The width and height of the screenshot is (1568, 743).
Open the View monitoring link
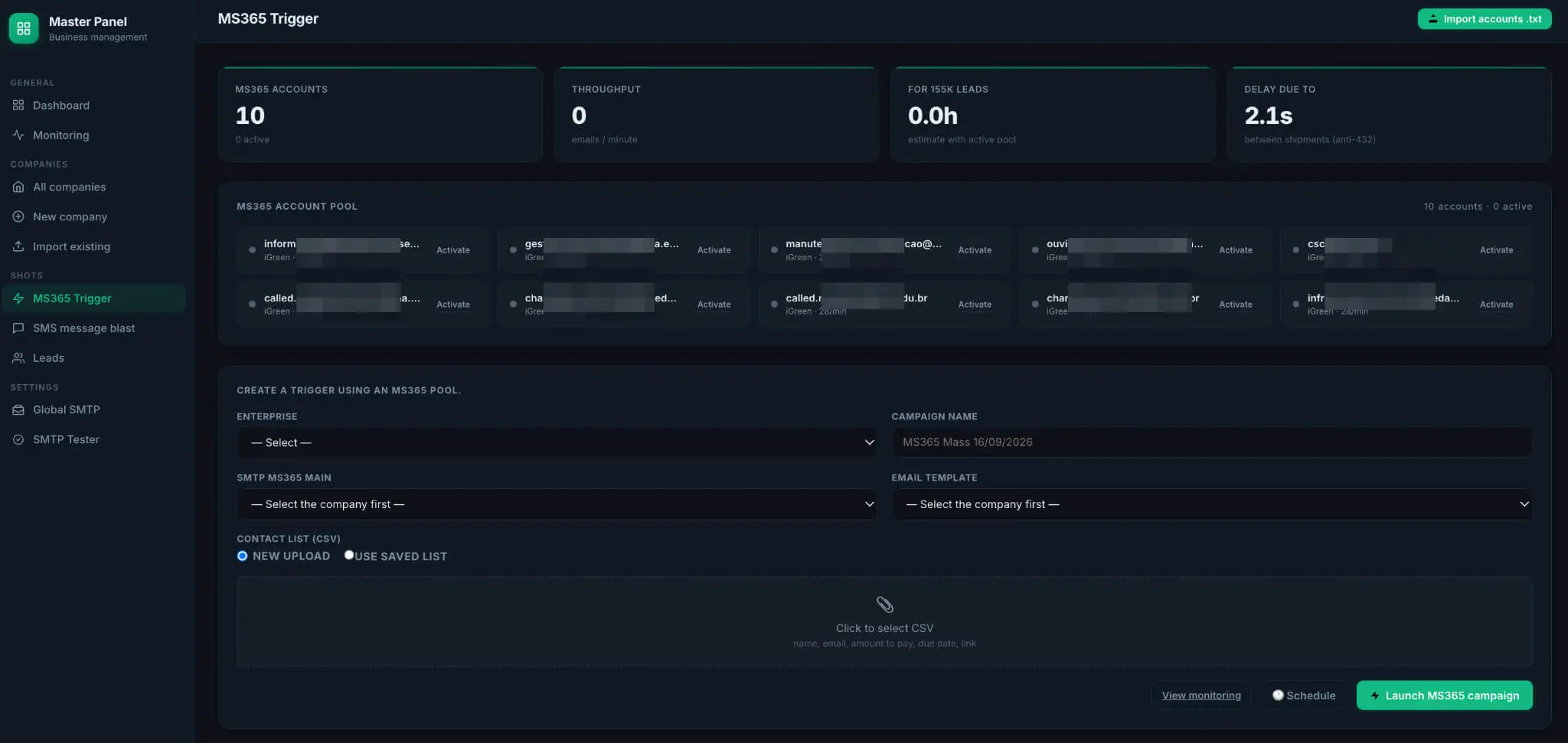pyautogui.click(x=1201, y=696)
